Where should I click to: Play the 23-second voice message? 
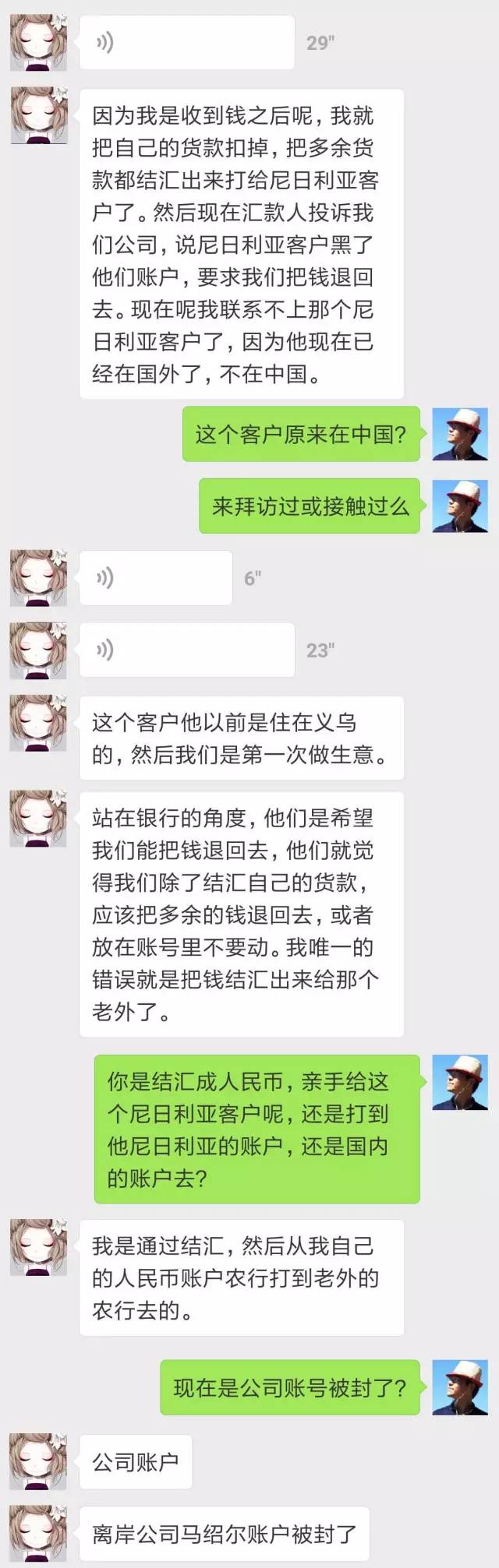pyautogui.click(x=187, y=650)
